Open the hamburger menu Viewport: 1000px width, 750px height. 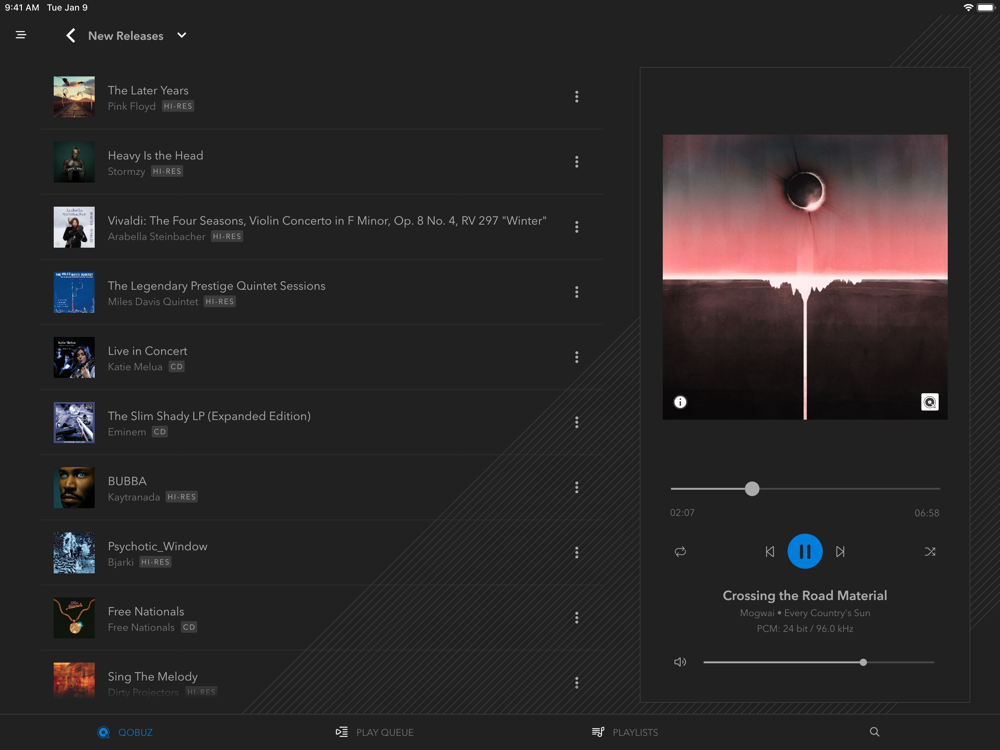pos(20,35)
